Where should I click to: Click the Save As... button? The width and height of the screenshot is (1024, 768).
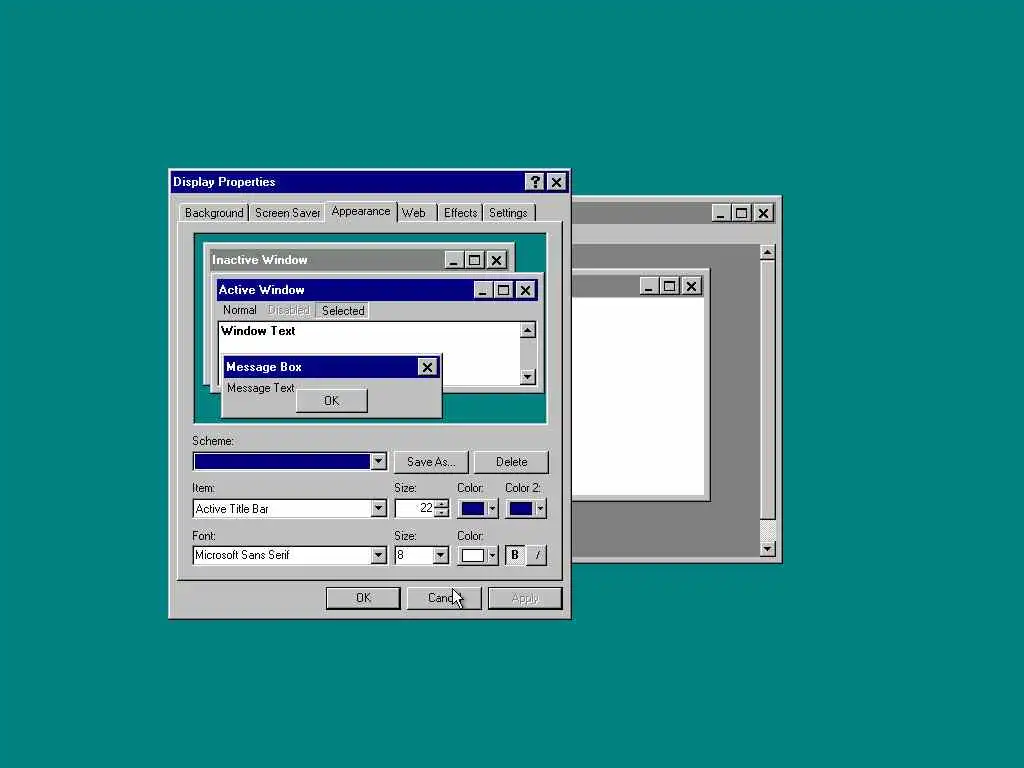[x=431, y=462]
